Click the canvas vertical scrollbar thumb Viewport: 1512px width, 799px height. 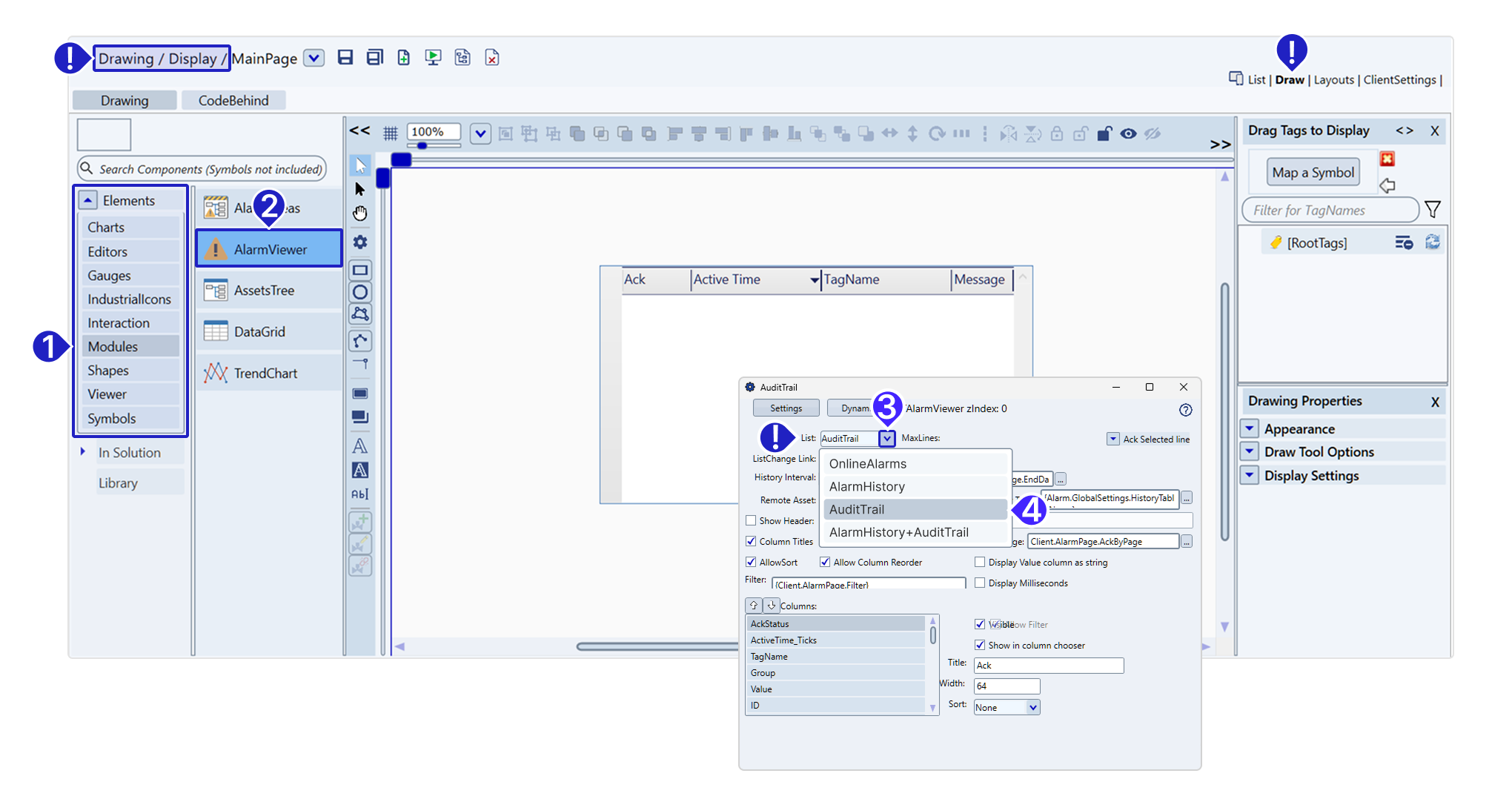pos(1224,411)
